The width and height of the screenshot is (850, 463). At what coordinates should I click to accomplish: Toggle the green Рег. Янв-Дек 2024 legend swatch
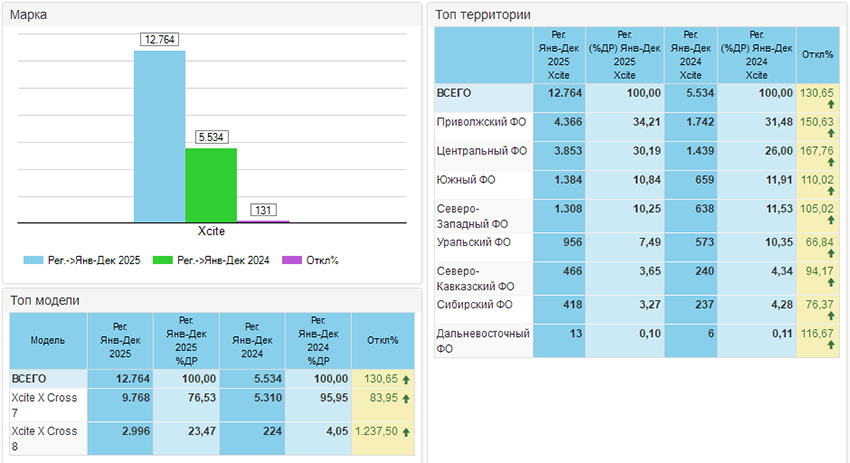(x=163, y=260)
